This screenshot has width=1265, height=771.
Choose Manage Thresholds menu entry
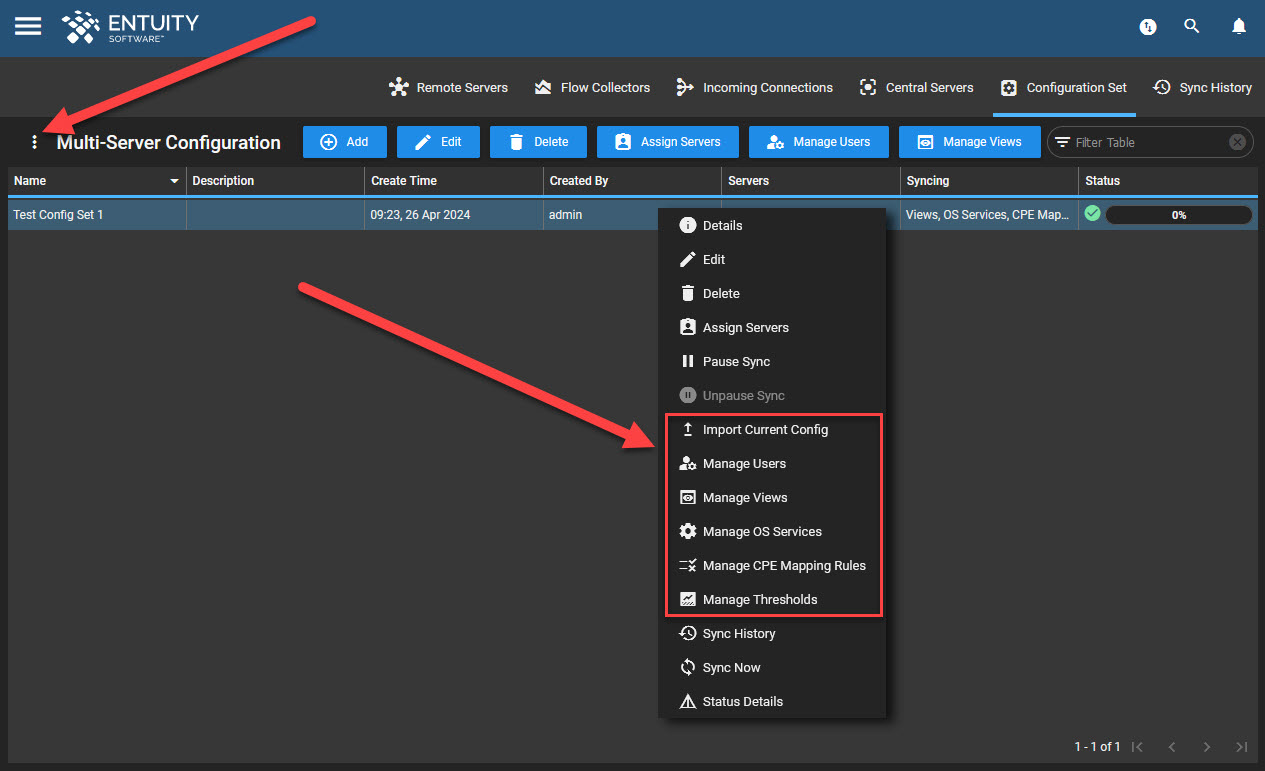tap(772, 599)
